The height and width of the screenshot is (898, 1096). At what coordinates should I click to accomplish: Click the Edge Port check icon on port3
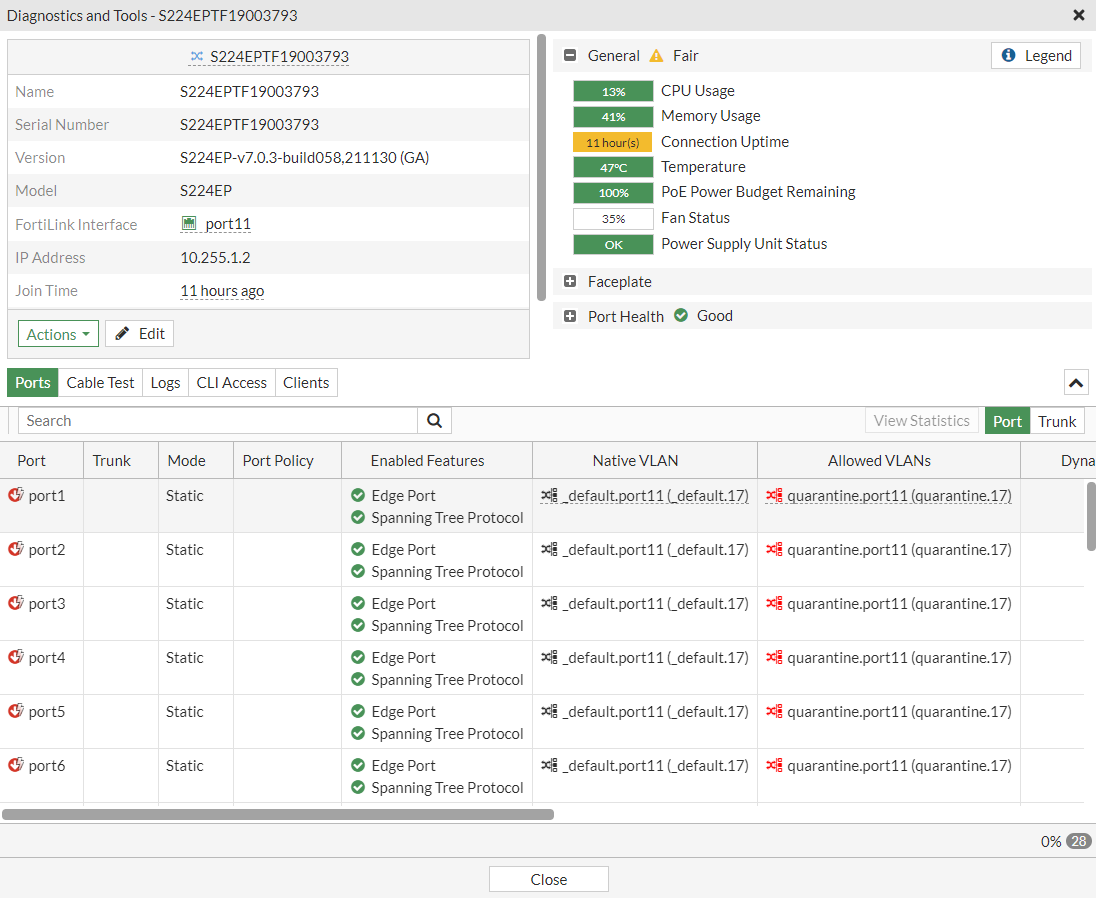click(x=358, y=603)
